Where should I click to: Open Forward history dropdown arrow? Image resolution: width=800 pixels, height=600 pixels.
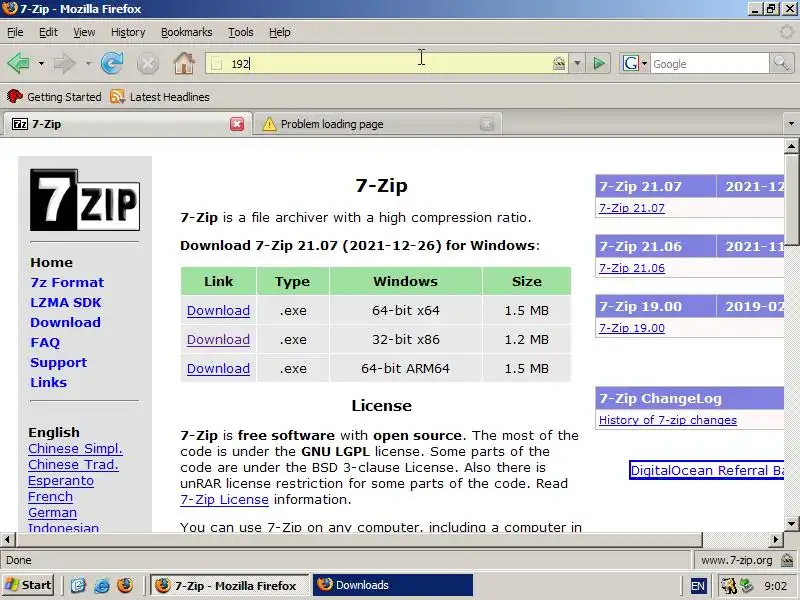(88, 64)
